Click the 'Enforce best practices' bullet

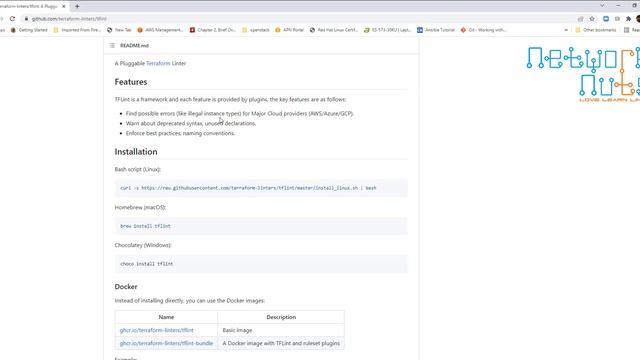pos(180,133)
